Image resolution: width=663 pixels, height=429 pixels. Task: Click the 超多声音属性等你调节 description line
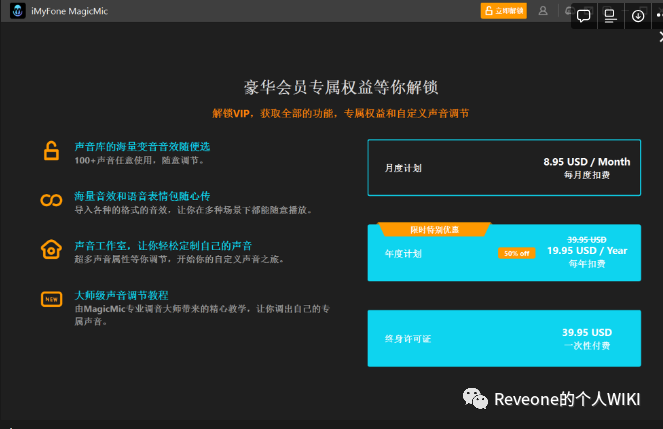[179, 259]
